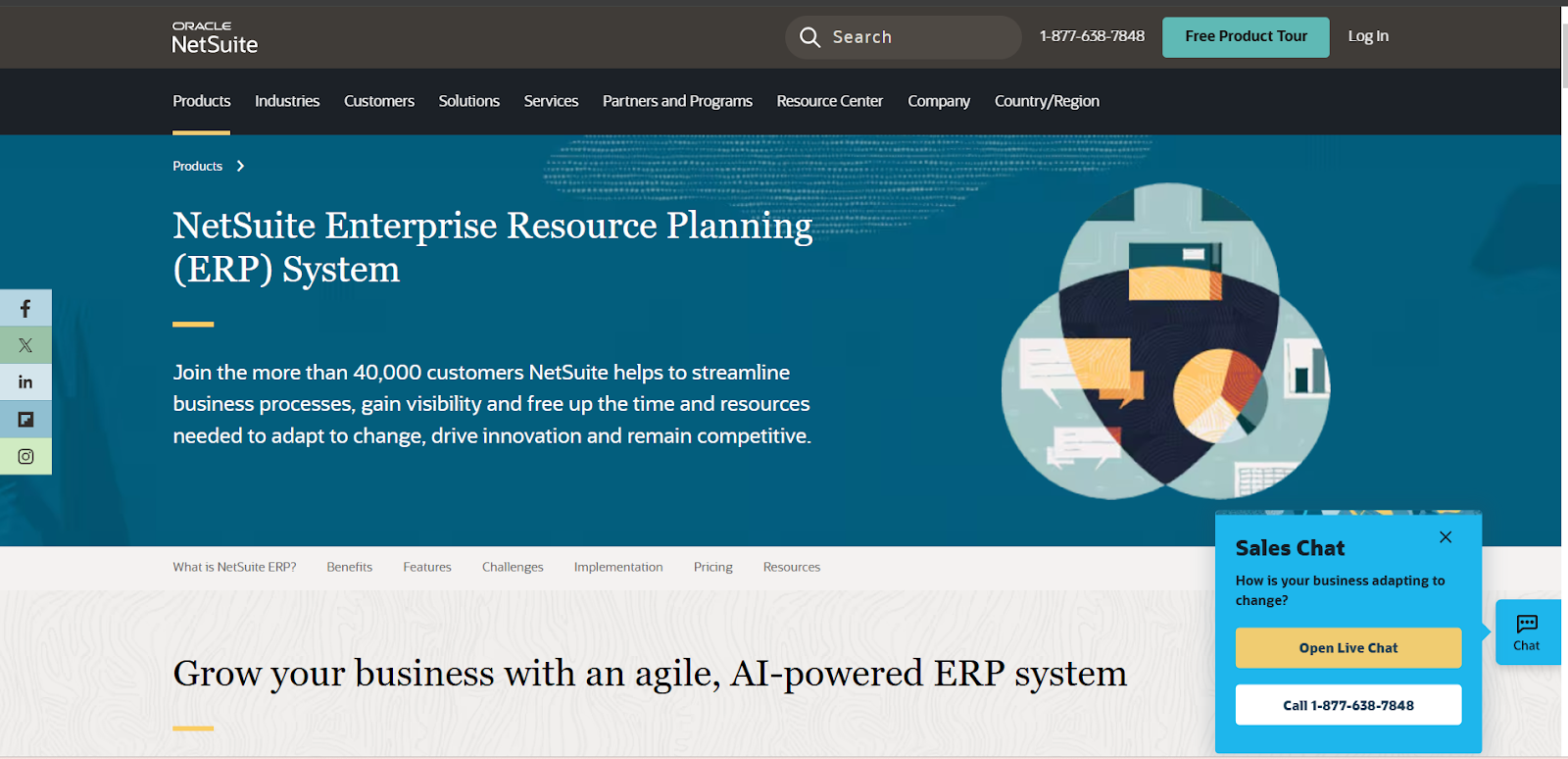Jump to Challenges section
This screenshot has height=759, width=1568.
click(x=513, y=567)
